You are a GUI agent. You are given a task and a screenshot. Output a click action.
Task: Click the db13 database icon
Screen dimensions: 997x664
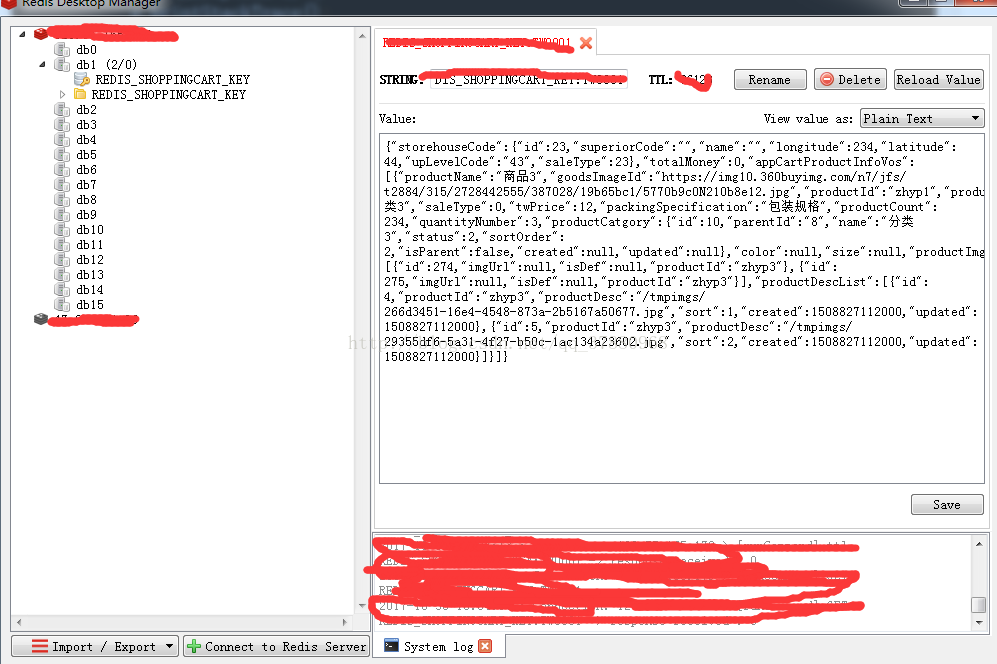point(62,275)
